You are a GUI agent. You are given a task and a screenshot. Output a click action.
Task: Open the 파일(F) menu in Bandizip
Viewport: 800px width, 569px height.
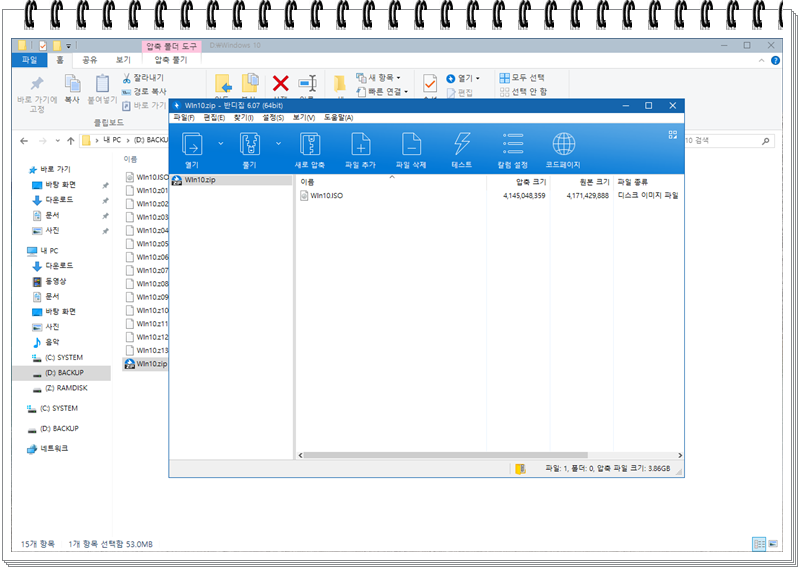click(184, 118)
